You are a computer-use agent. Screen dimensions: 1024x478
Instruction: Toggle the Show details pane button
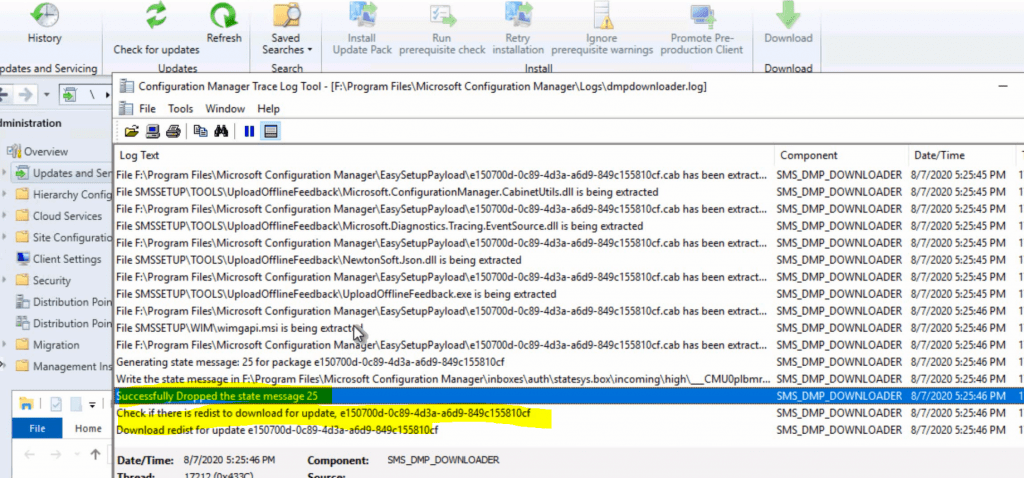point(270,131)
